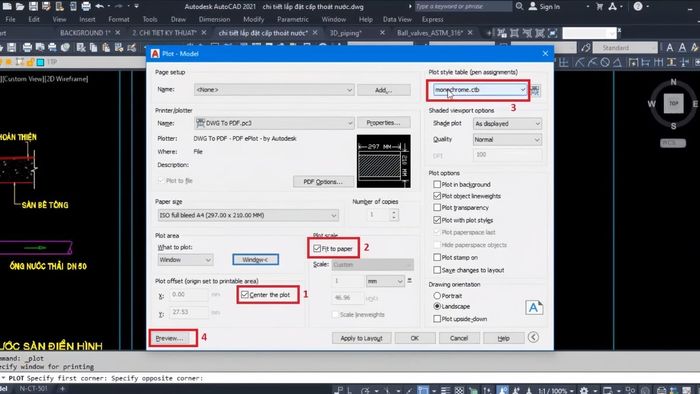Click the printer Properties button
Screen dimensions: 700x394
[383, 123]
